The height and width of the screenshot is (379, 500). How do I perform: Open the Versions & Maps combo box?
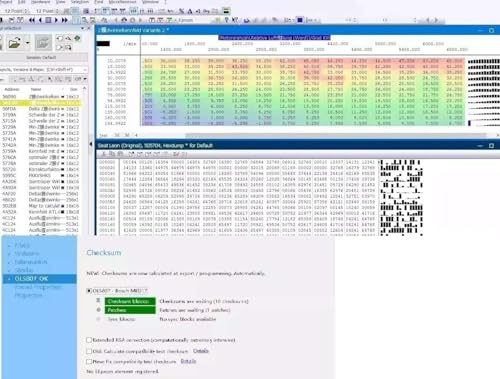tap(43, 69)
